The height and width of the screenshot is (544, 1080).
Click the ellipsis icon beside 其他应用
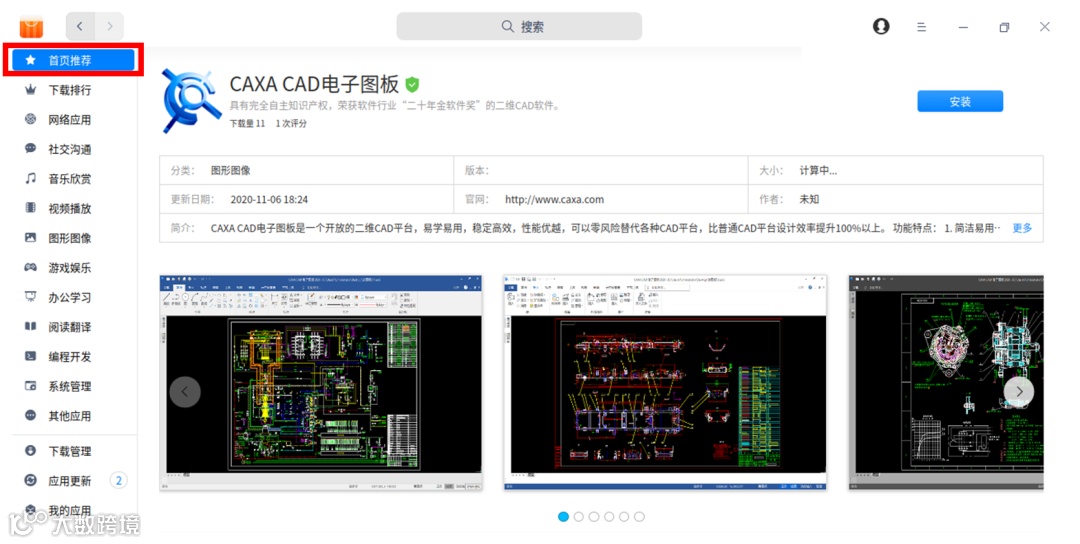30,415
